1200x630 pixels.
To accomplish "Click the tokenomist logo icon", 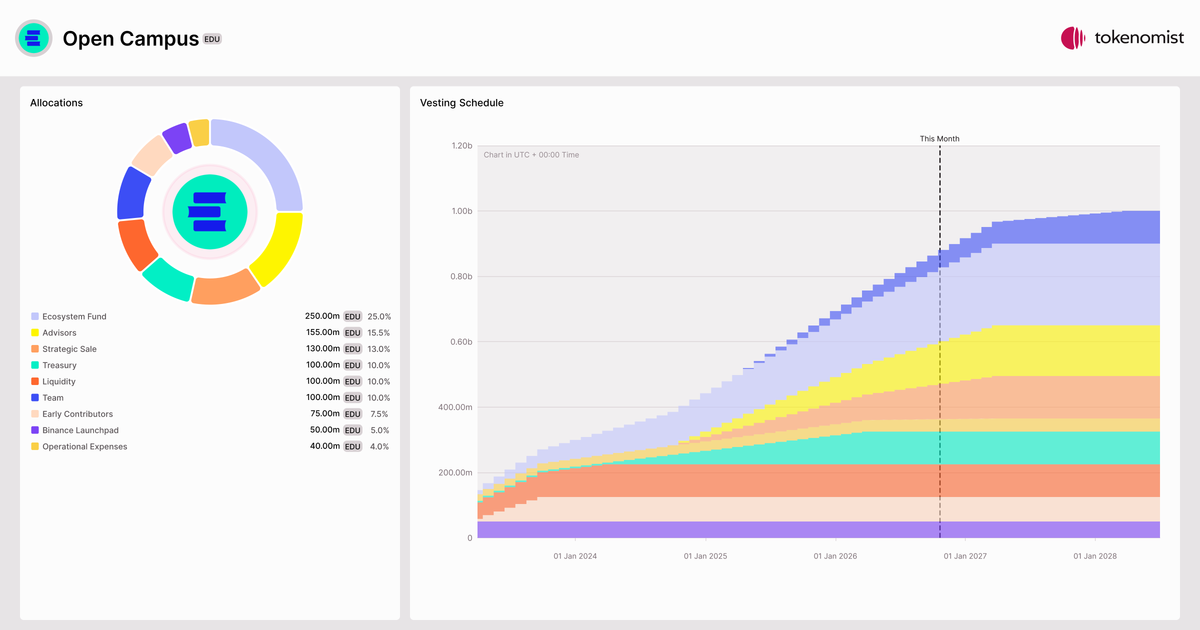I will coord(1073,38).
